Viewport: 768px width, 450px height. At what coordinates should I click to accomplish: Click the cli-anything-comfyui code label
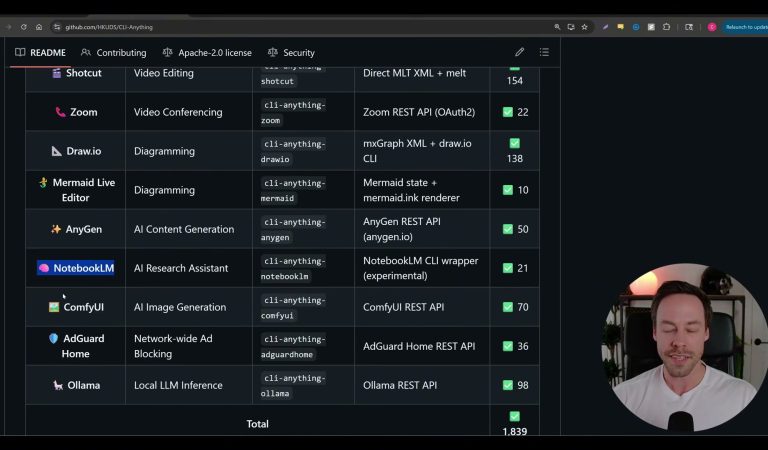pos(293,308)
